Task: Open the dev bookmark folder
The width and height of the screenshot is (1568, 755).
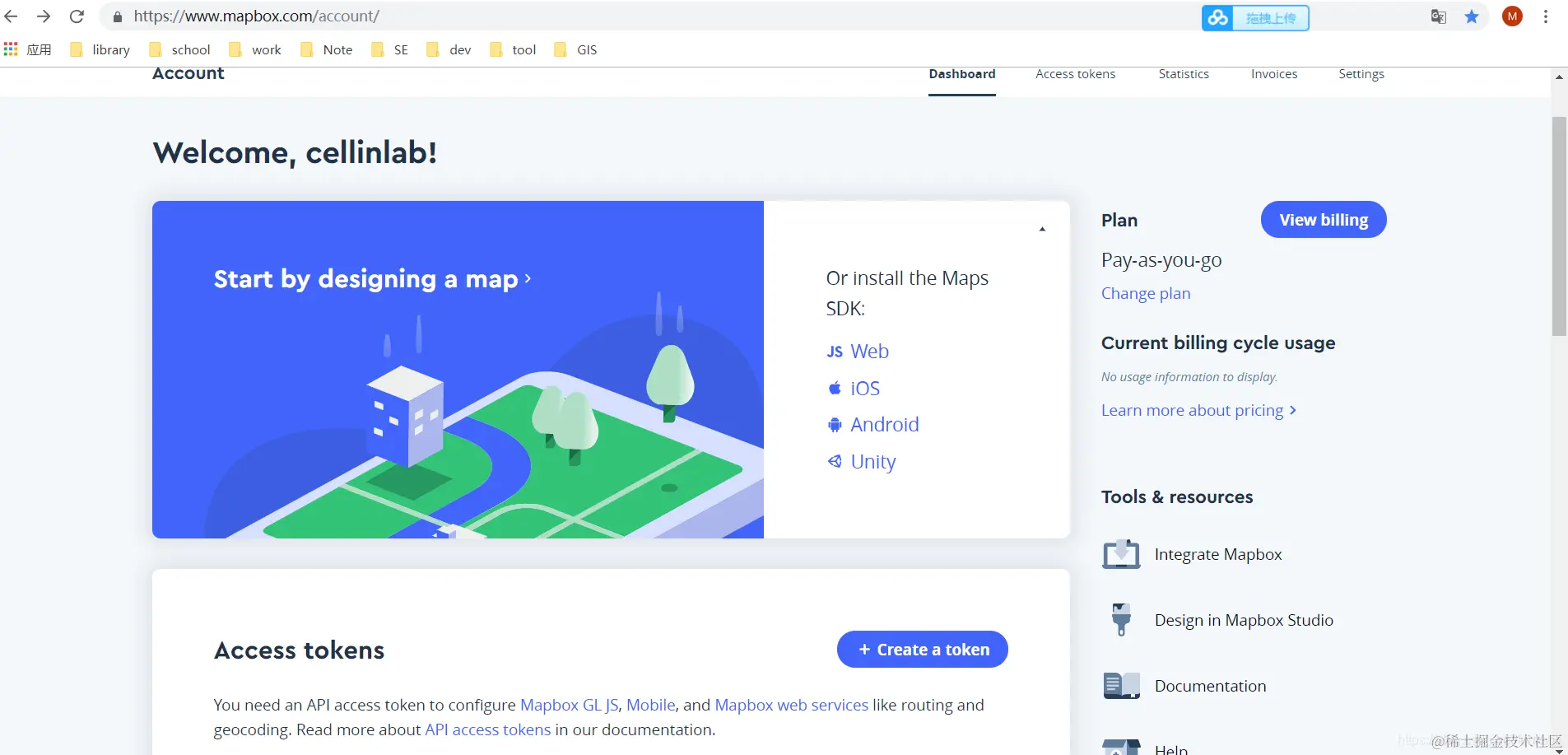Action: 449,49
